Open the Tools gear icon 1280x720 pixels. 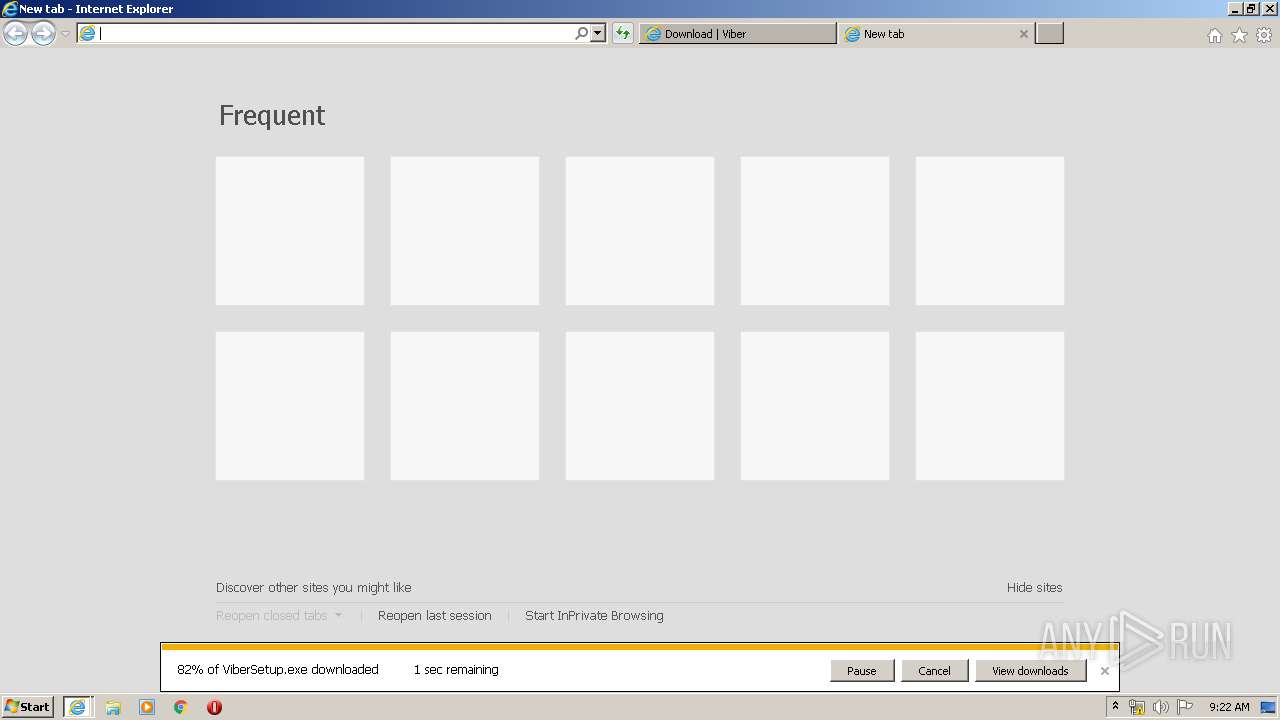tap(1264, 35)
